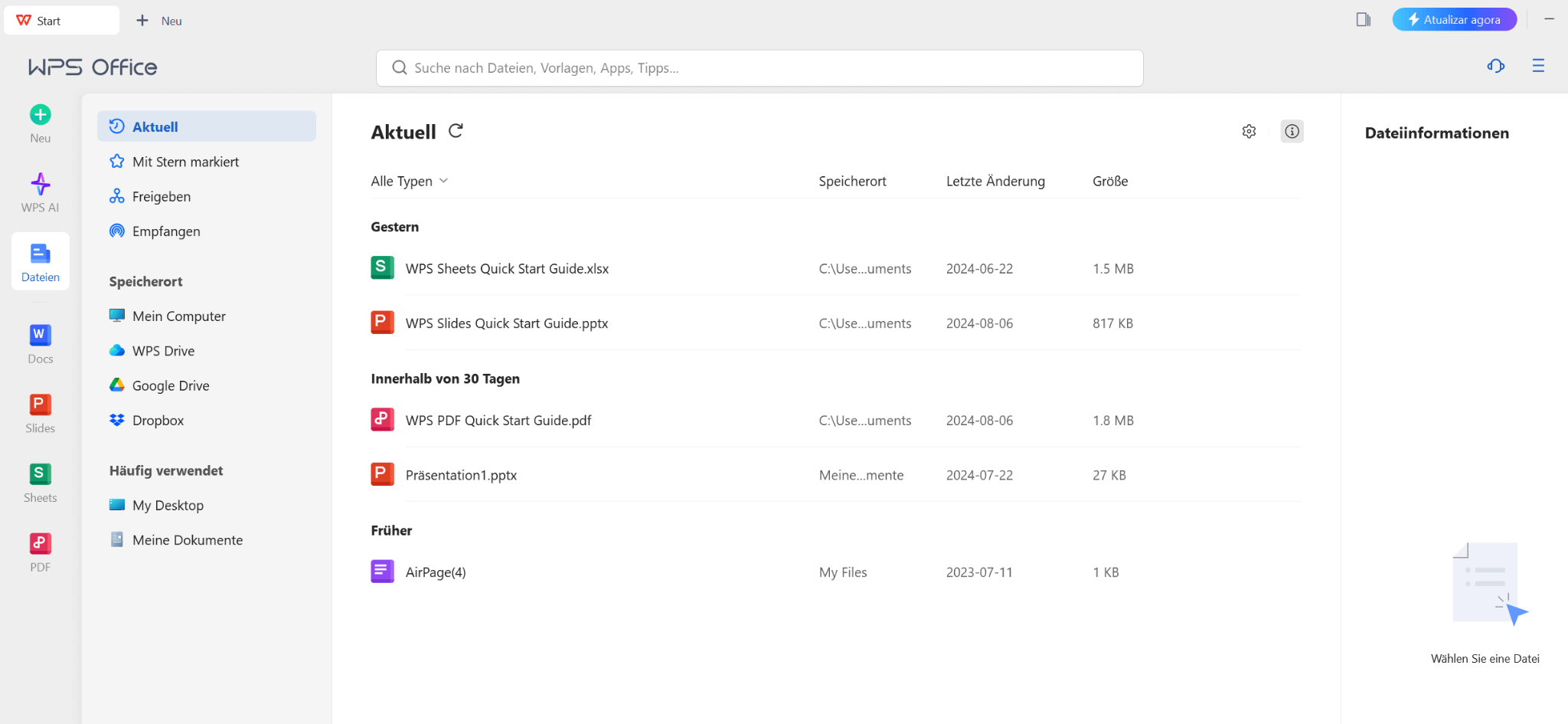The width and height of the screenshot is (1568, 724).
Task: Open the hamburger main menu
Action: (1538, 67)
